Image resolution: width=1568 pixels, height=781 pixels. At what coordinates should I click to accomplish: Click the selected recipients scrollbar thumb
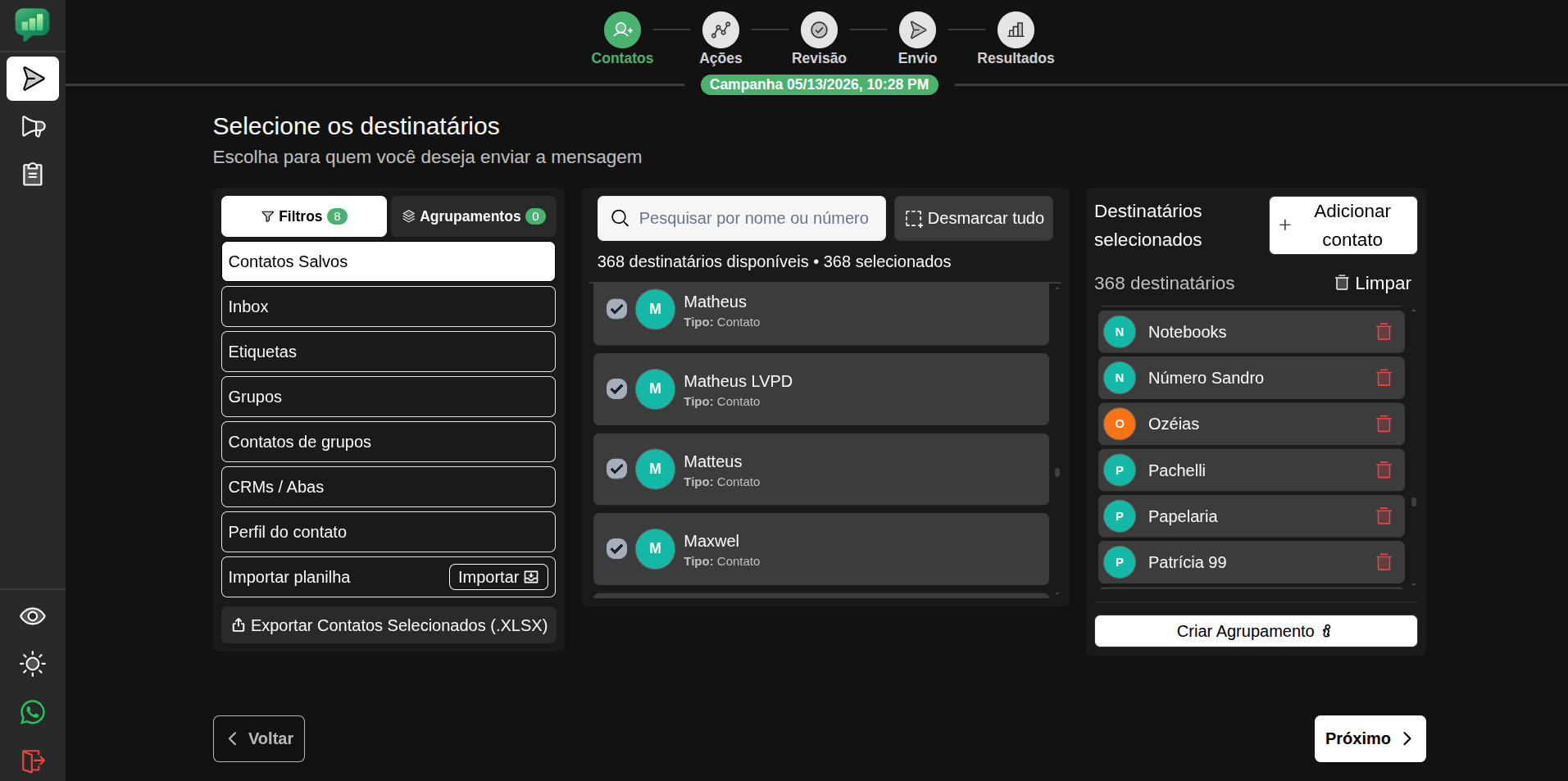[x=1414, y=502]
